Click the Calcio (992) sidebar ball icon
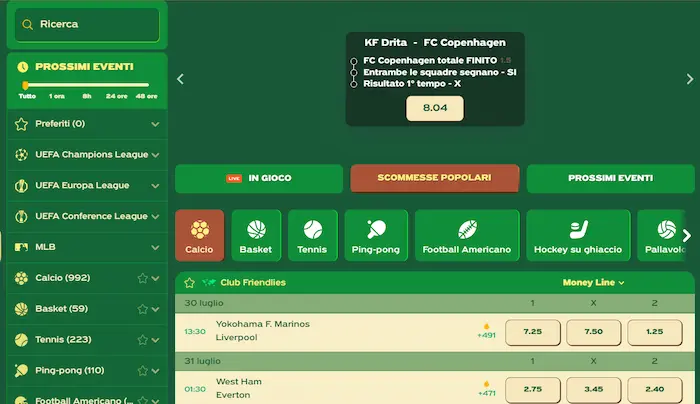700x404 pixels. pos(21,278)
